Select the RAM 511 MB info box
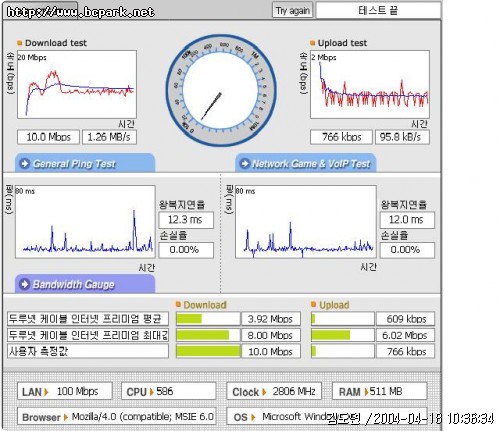Image resolution: width=500 pixels, height=431 pixels. click(x=380, y=391)
